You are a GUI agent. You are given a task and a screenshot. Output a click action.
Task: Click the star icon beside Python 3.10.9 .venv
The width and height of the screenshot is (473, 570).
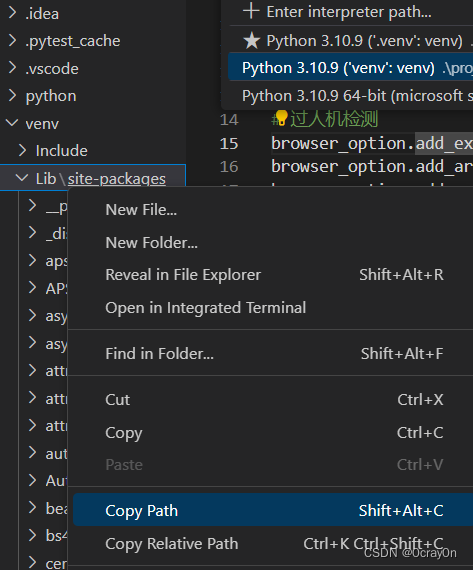pyautogui.click(x=252, y=40)
